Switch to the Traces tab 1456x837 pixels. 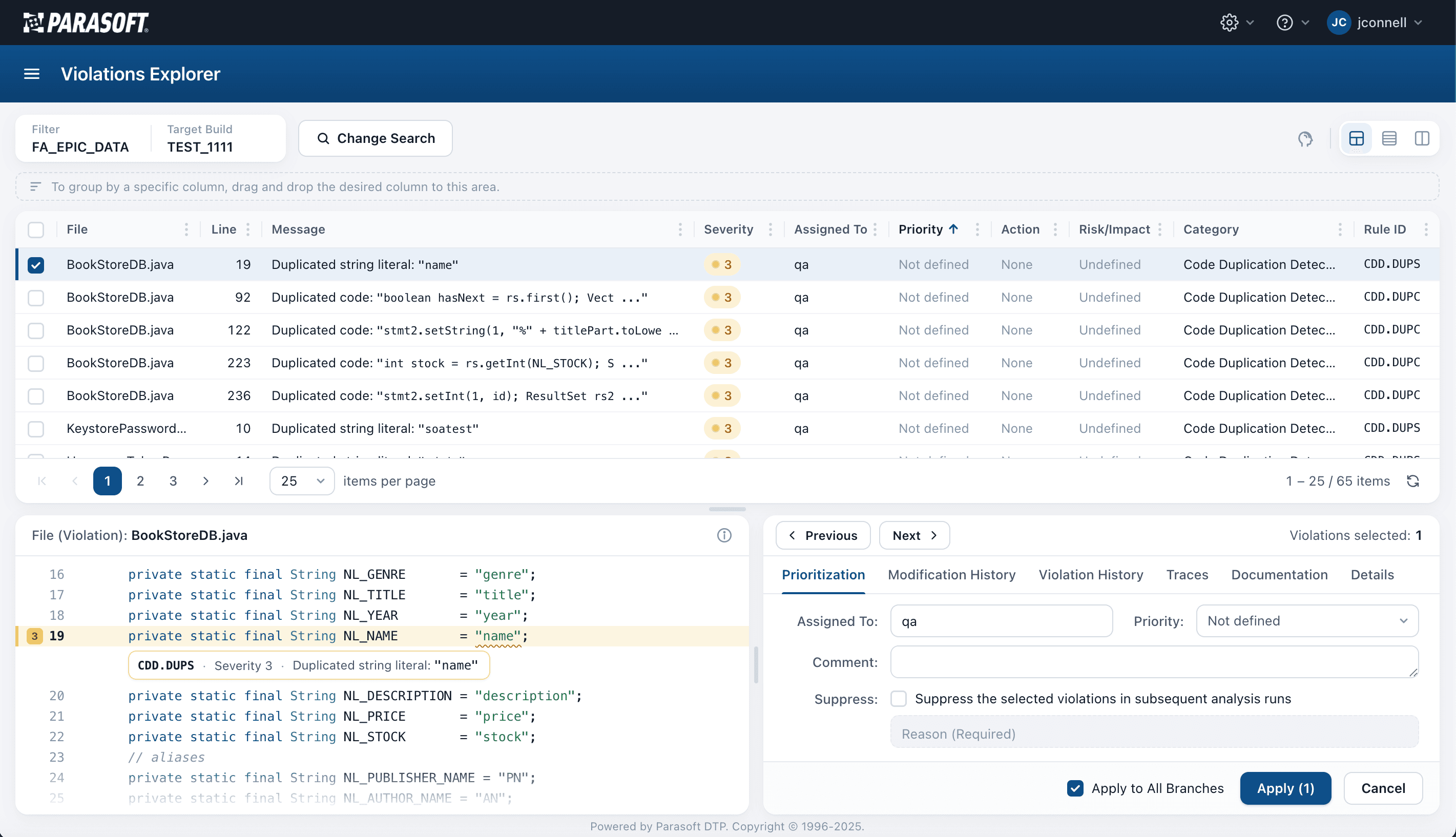(x=1187, y=575)
